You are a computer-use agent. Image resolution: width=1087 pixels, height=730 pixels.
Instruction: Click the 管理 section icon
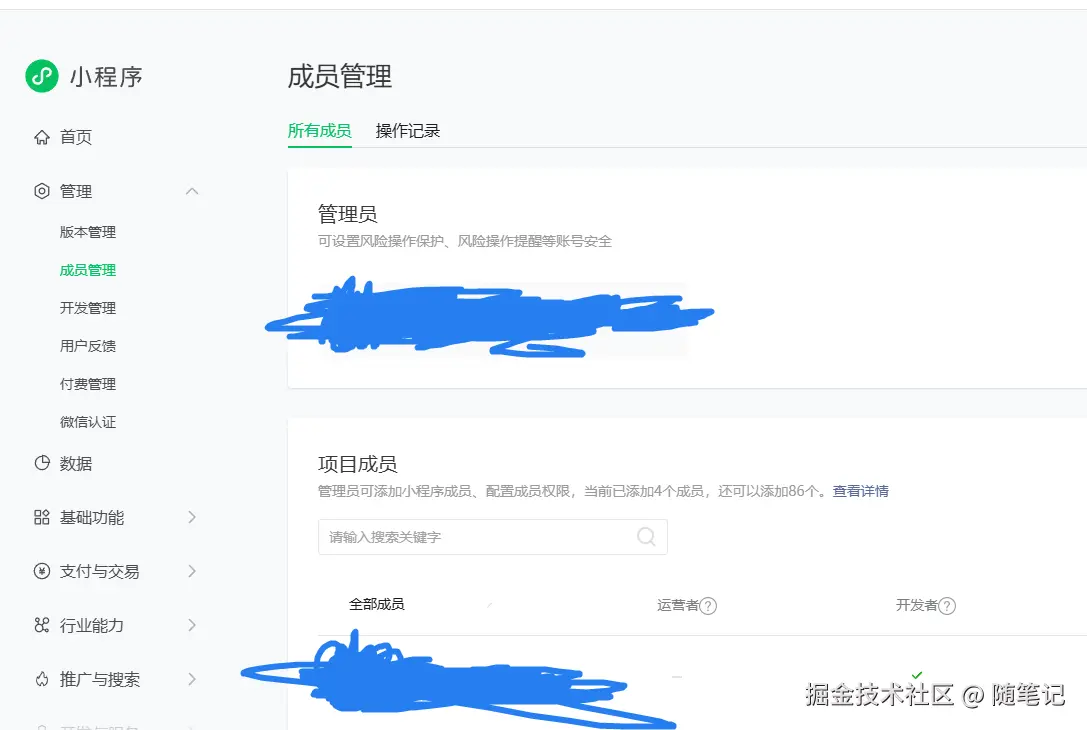(40, 191)
